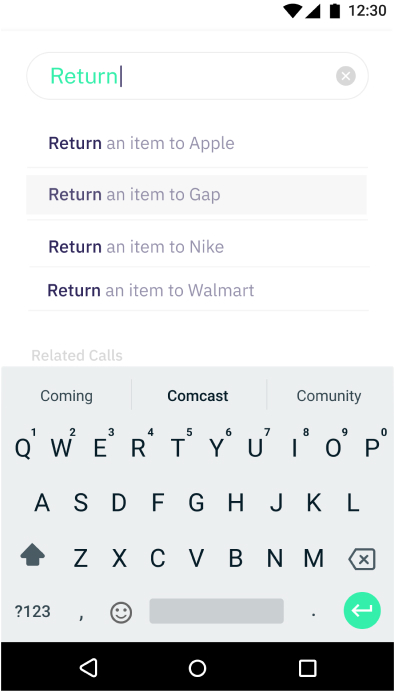Tap the green enter key icon

point(362,610)
